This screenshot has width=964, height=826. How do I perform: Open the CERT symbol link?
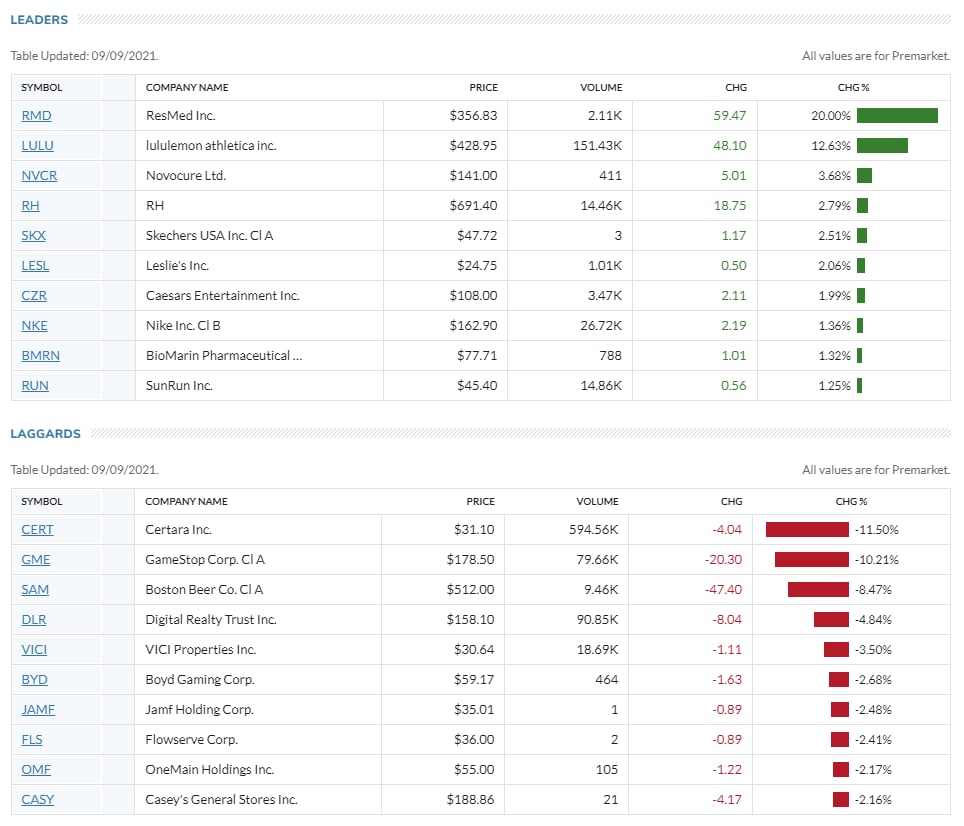pos(38,530)
